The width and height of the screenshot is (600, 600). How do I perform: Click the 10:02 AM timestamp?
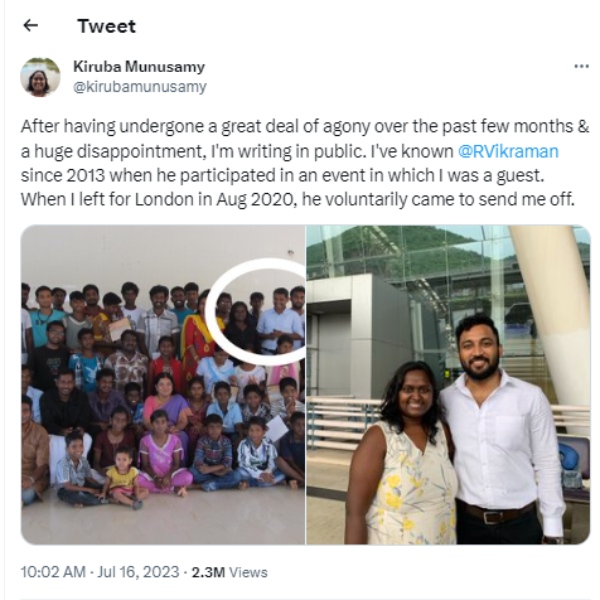point(53,572)
